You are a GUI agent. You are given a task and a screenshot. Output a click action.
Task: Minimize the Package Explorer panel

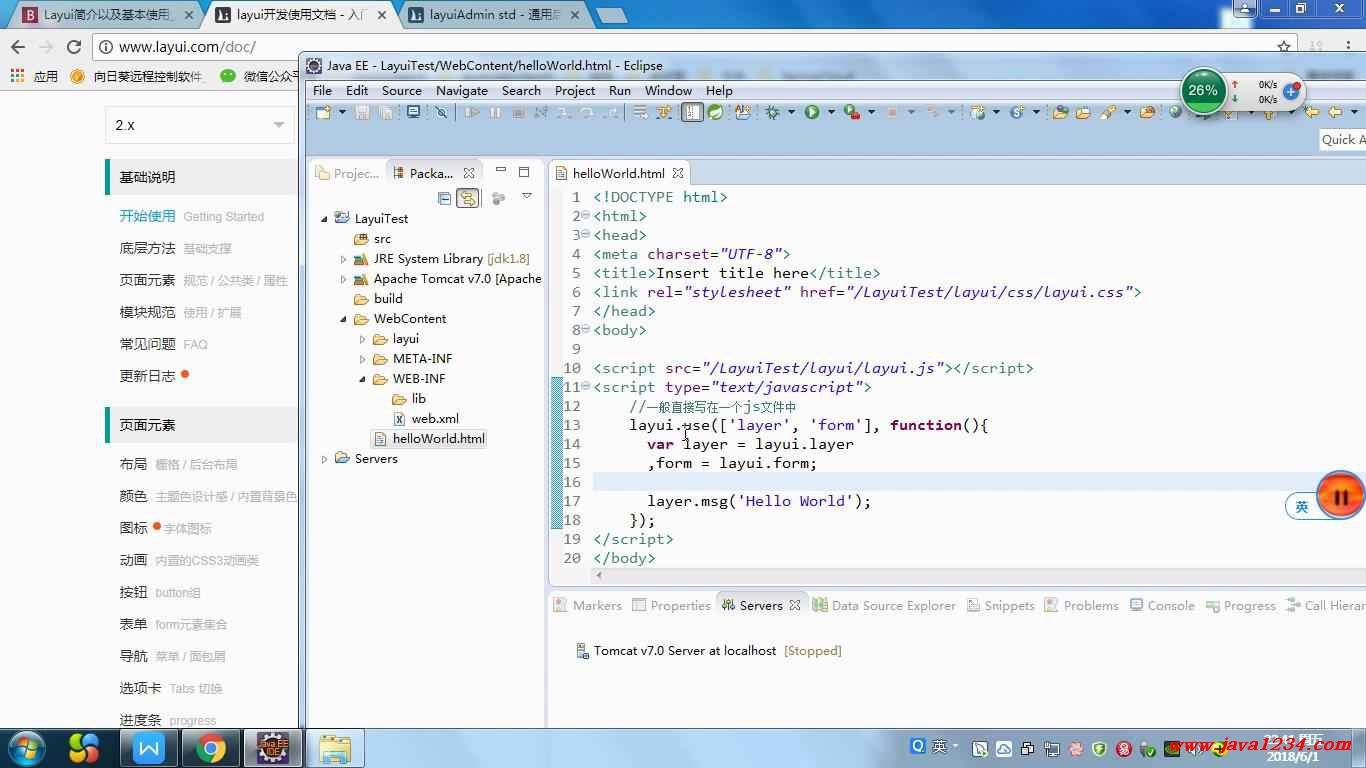(x=501, y=171)
